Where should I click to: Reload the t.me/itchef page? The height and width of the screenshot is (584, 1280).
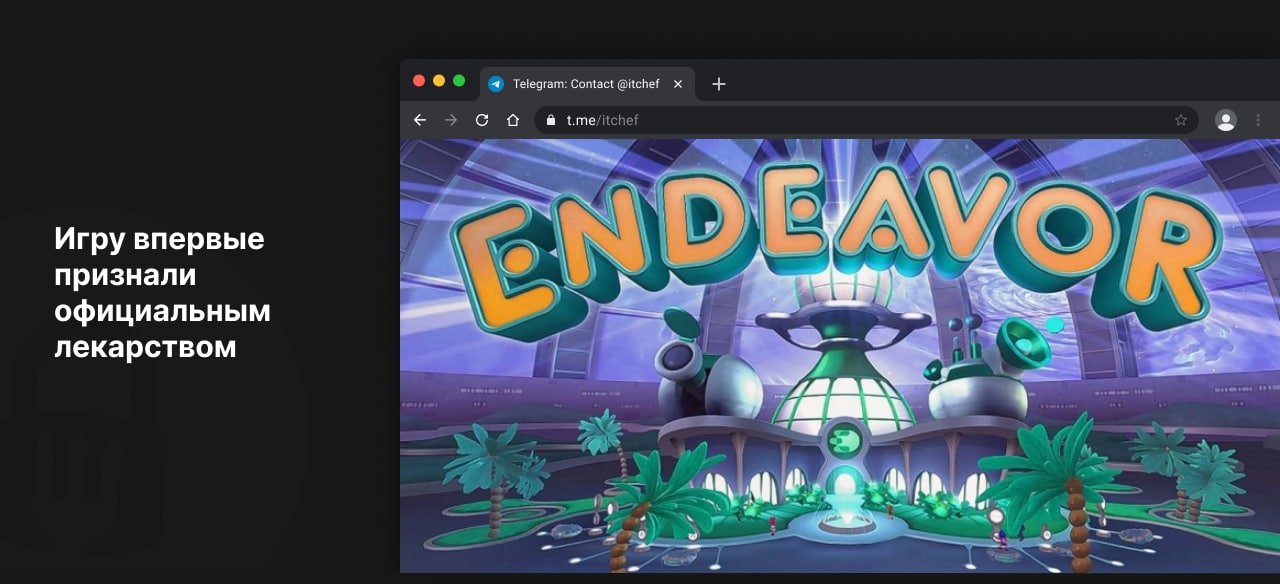click(482, 120)
